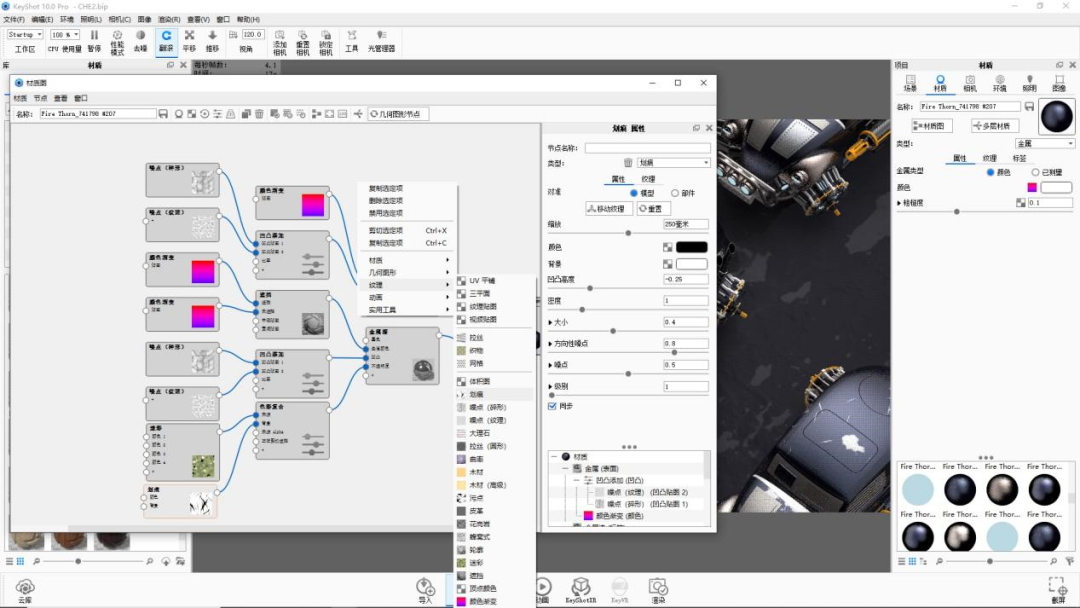The image size is (1080, 608).
Task: Select the 部件 alignment radio button
Action: 674,193
